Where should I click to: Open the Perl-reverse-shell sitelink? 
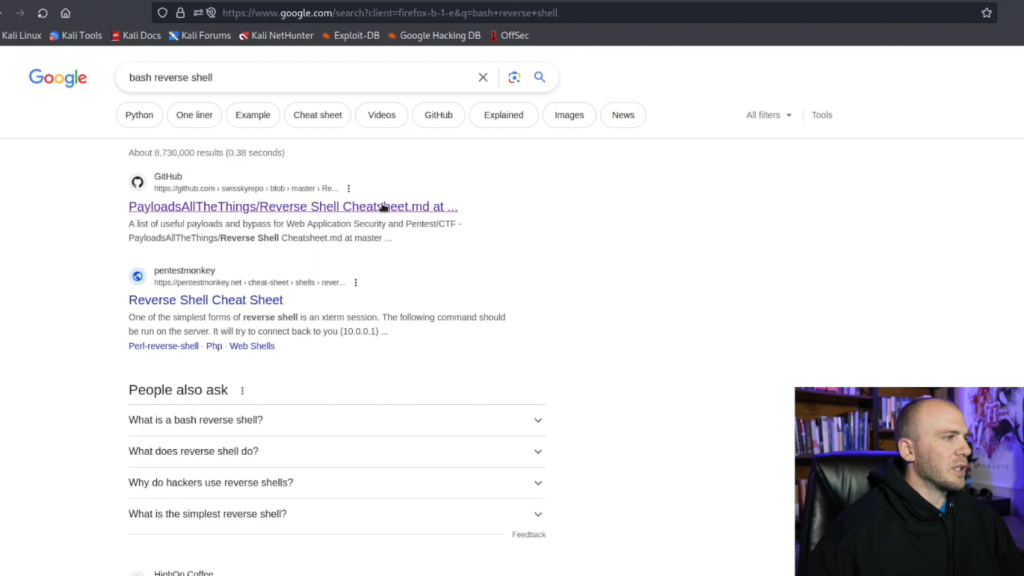click(163, 346)
